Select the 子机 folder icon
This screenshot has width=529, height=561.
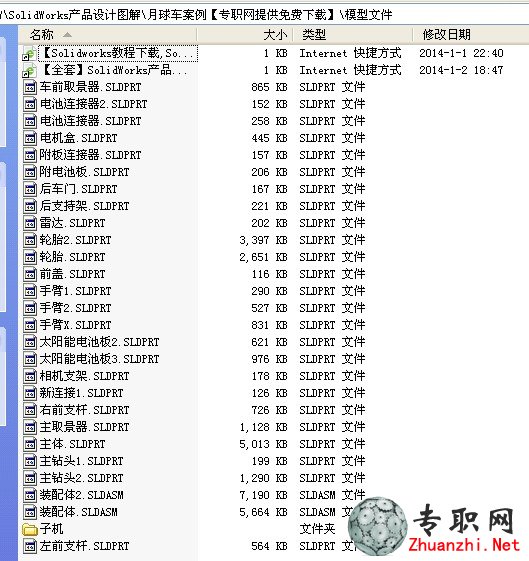tap(30, 529)
